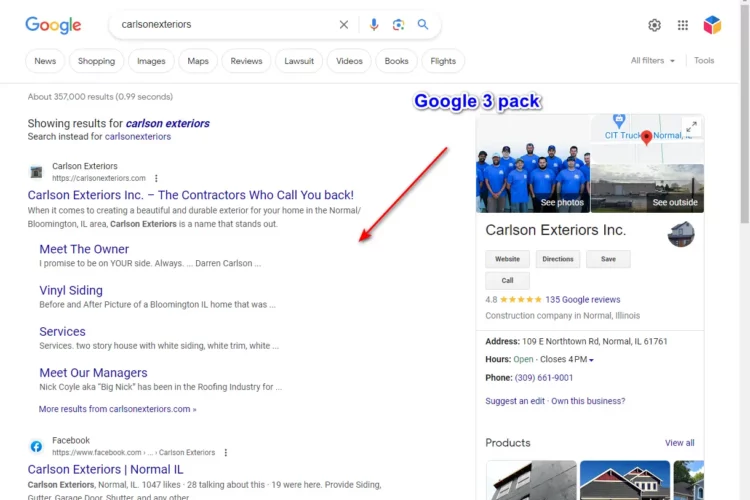This screenshot has height=500, width=750.
Task: Open the red-gabled house product thumbnail
Action: click(x=625, y=480)
